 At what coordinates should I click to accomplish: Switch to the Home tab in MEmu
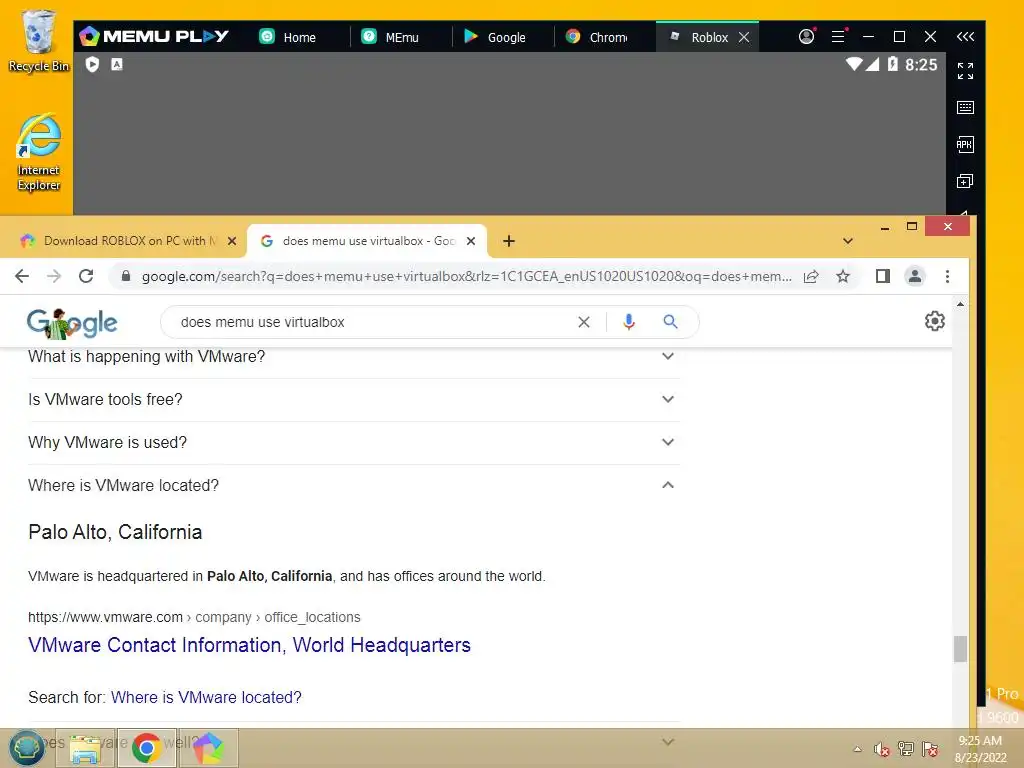287,37
